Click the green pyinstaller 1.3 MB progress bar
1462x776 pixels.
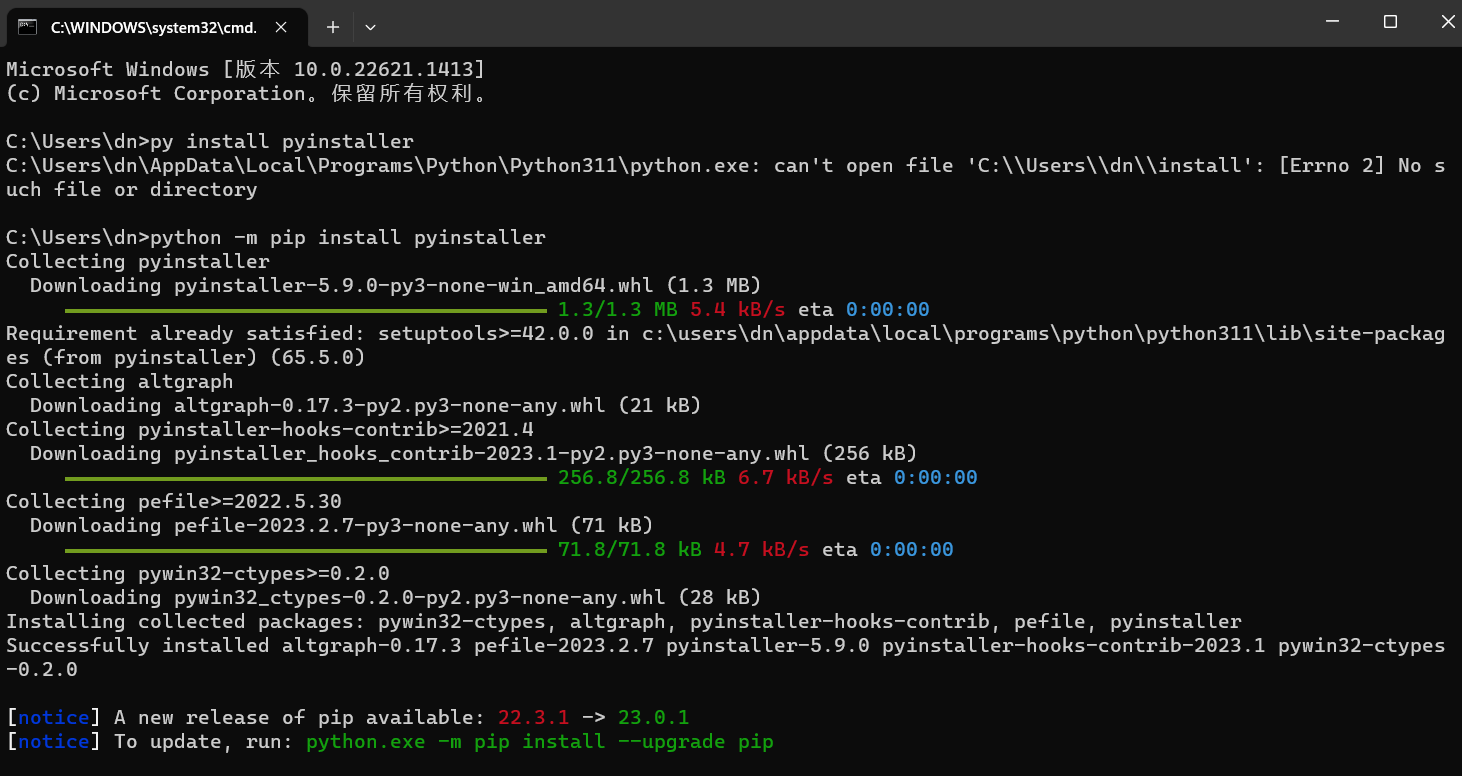click(306, 310)
